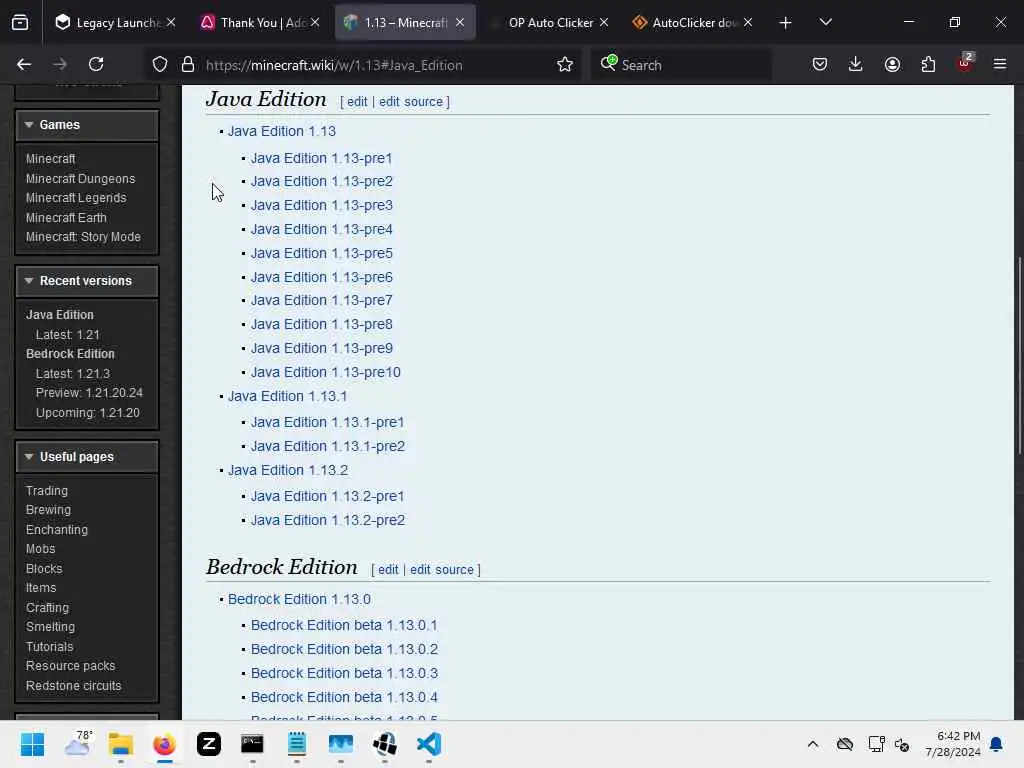Click the page vertical scrollbar
Screen dimensions: 1024x768
1019,356
